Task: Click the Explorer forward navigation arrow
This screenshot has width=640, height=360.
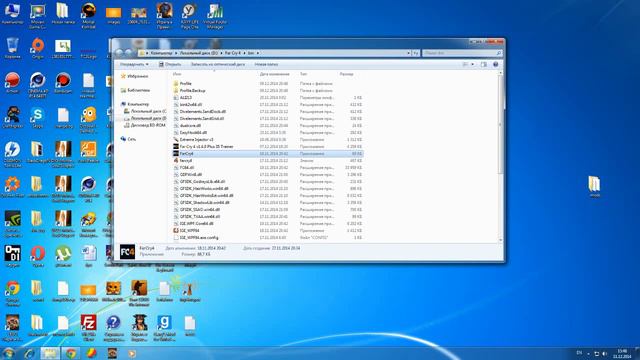Action: coord(129,53)
